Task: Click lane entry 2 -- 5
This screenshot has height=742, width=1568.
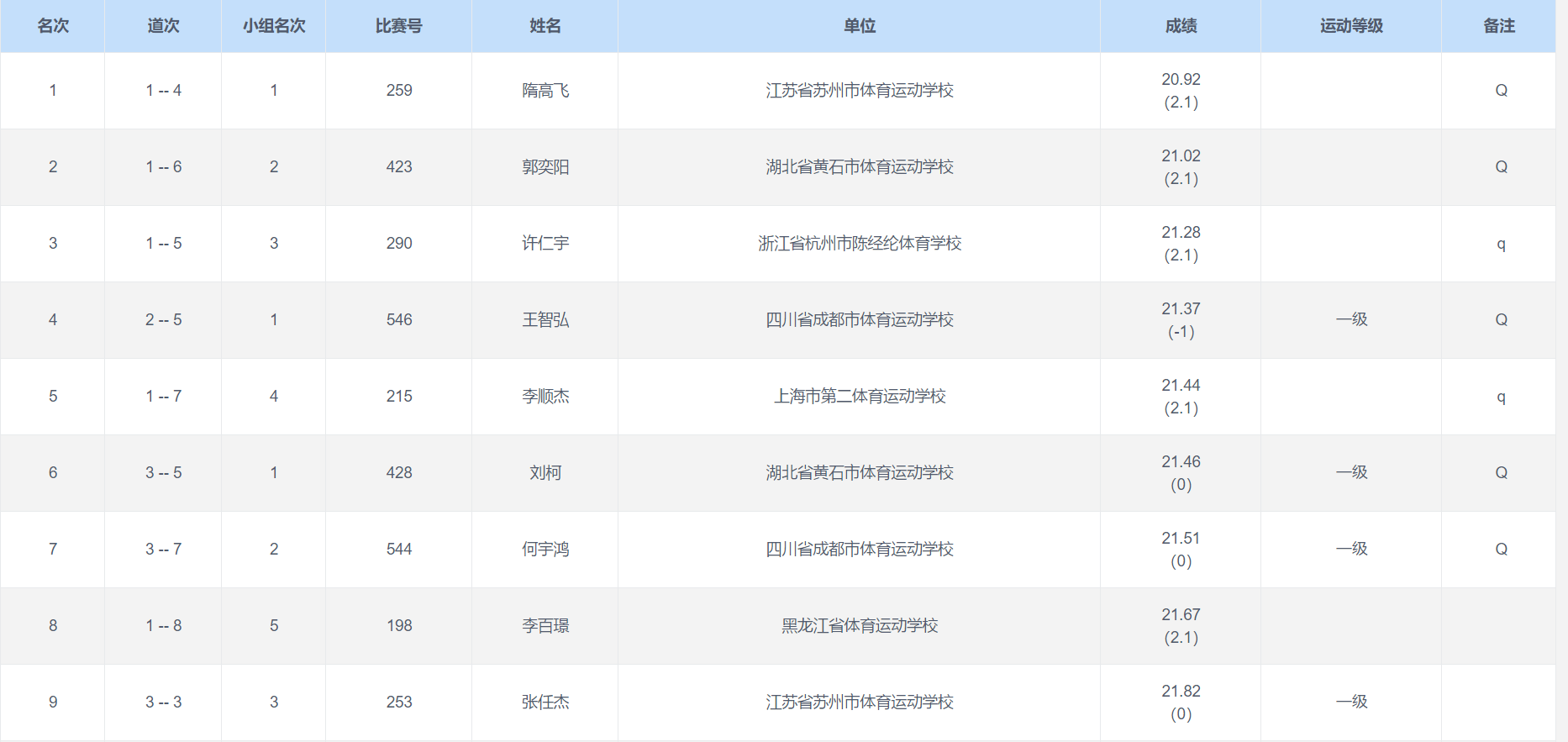Action: tap(163, 320)
